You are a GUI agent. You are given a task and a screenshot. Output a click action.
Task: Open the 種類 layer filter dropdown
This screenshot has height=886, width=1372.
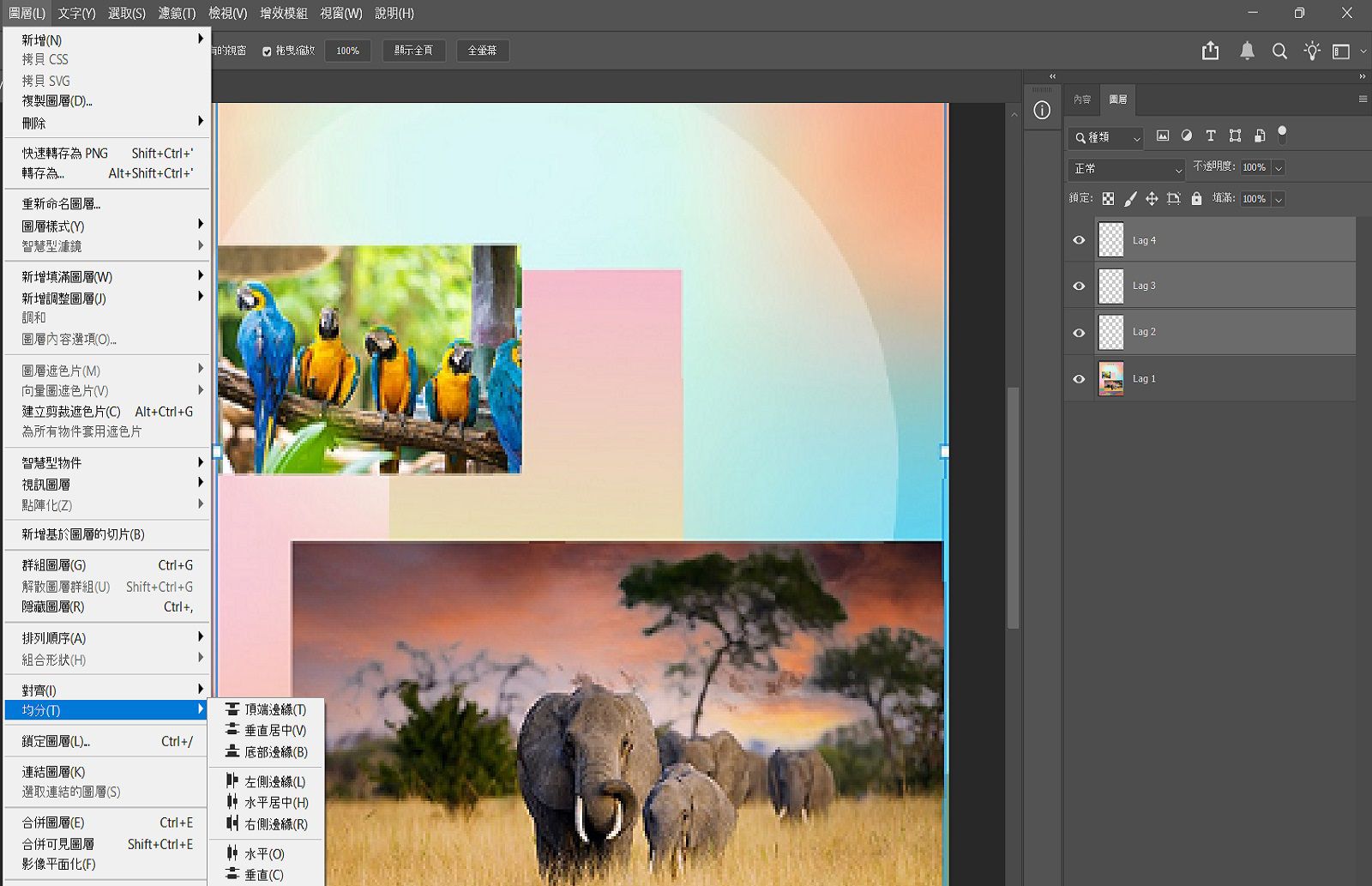[1107, 137]
